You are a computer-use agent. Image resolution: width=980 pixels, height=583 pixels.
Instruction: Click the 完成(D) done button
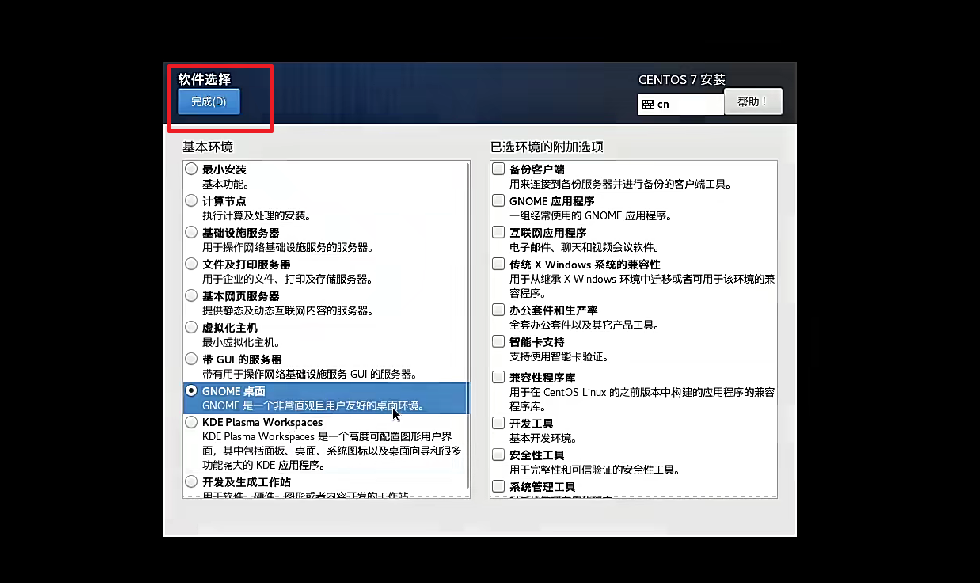pos(209,102)
